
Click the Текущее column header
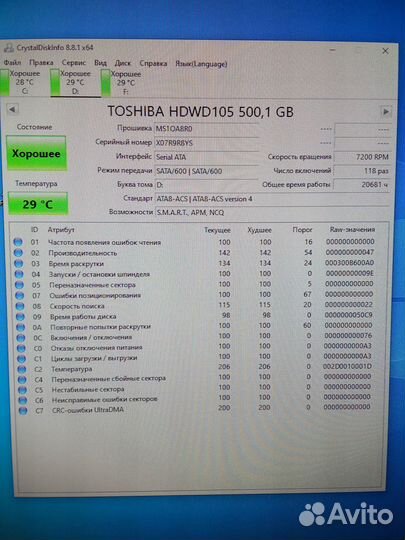217,230
